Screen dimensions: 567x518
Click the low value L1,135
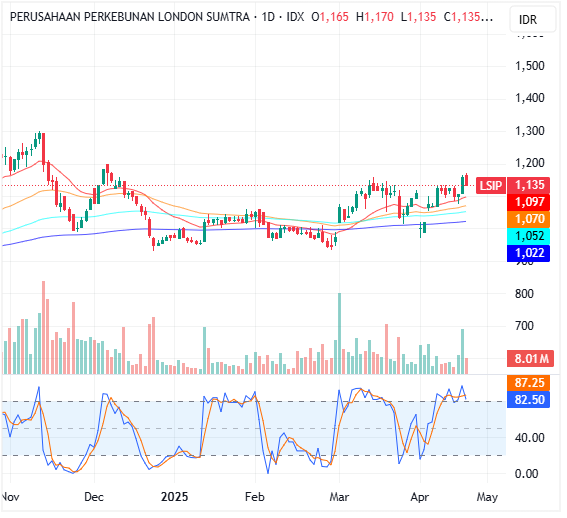point(418,17)
